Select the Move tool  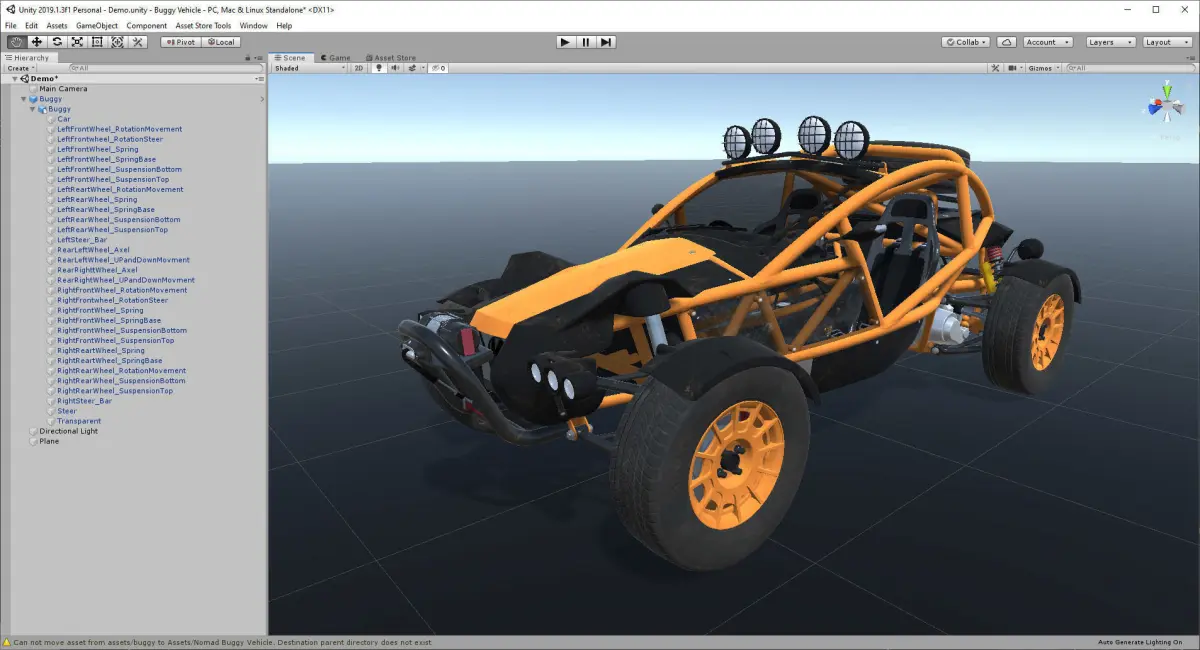[x=37, y=42]
